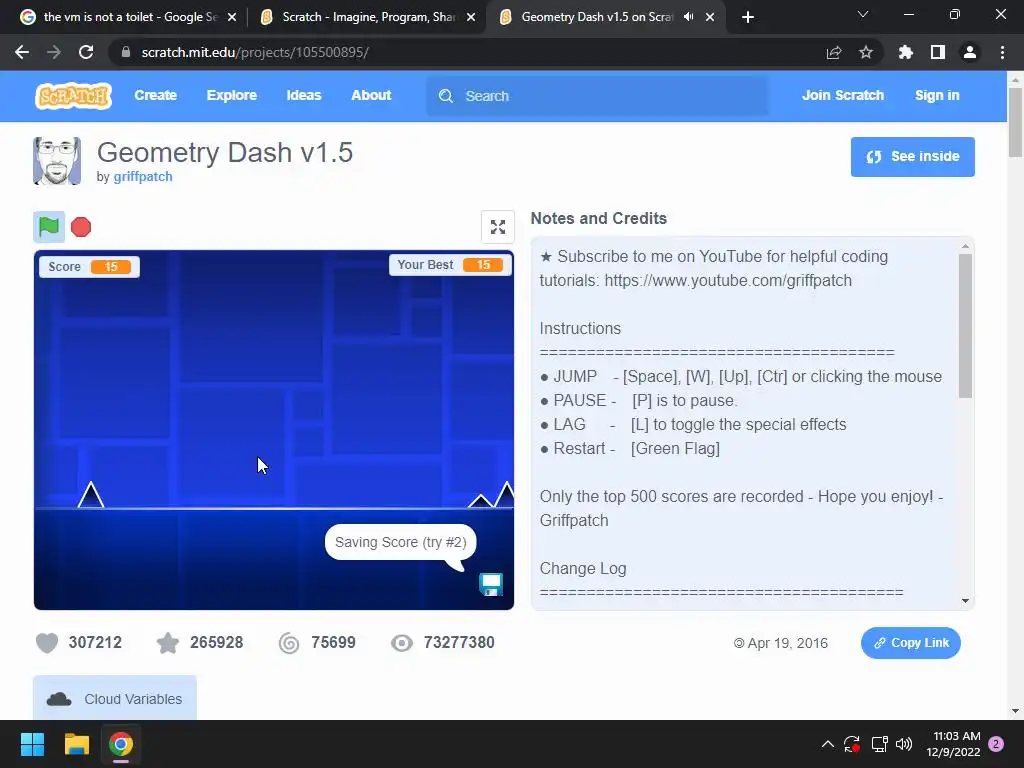Open the clock showing 11:03 AM

click(x=953, y=744)
